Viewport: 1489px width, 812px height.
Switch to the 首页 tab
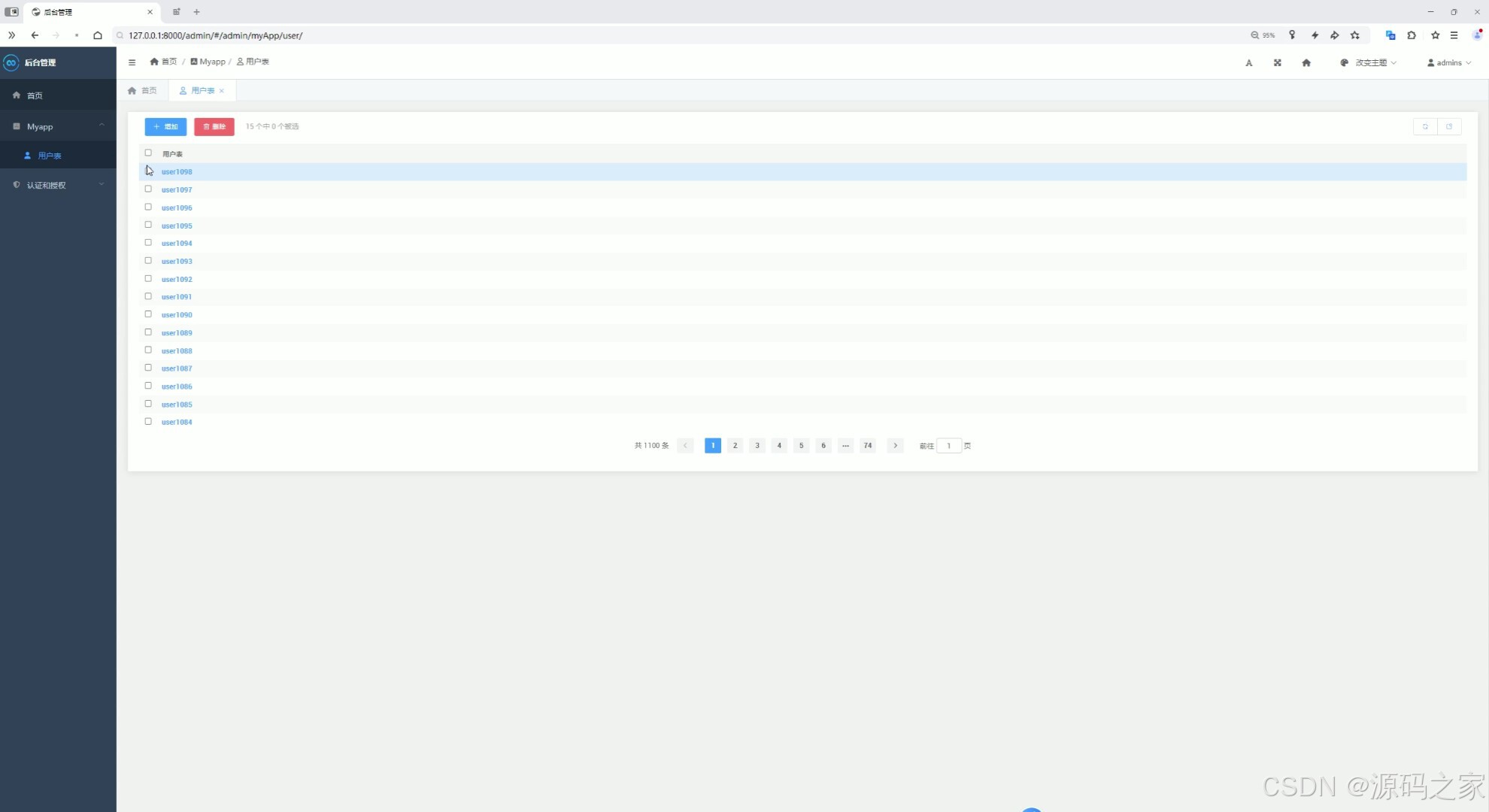click(143, 91)
